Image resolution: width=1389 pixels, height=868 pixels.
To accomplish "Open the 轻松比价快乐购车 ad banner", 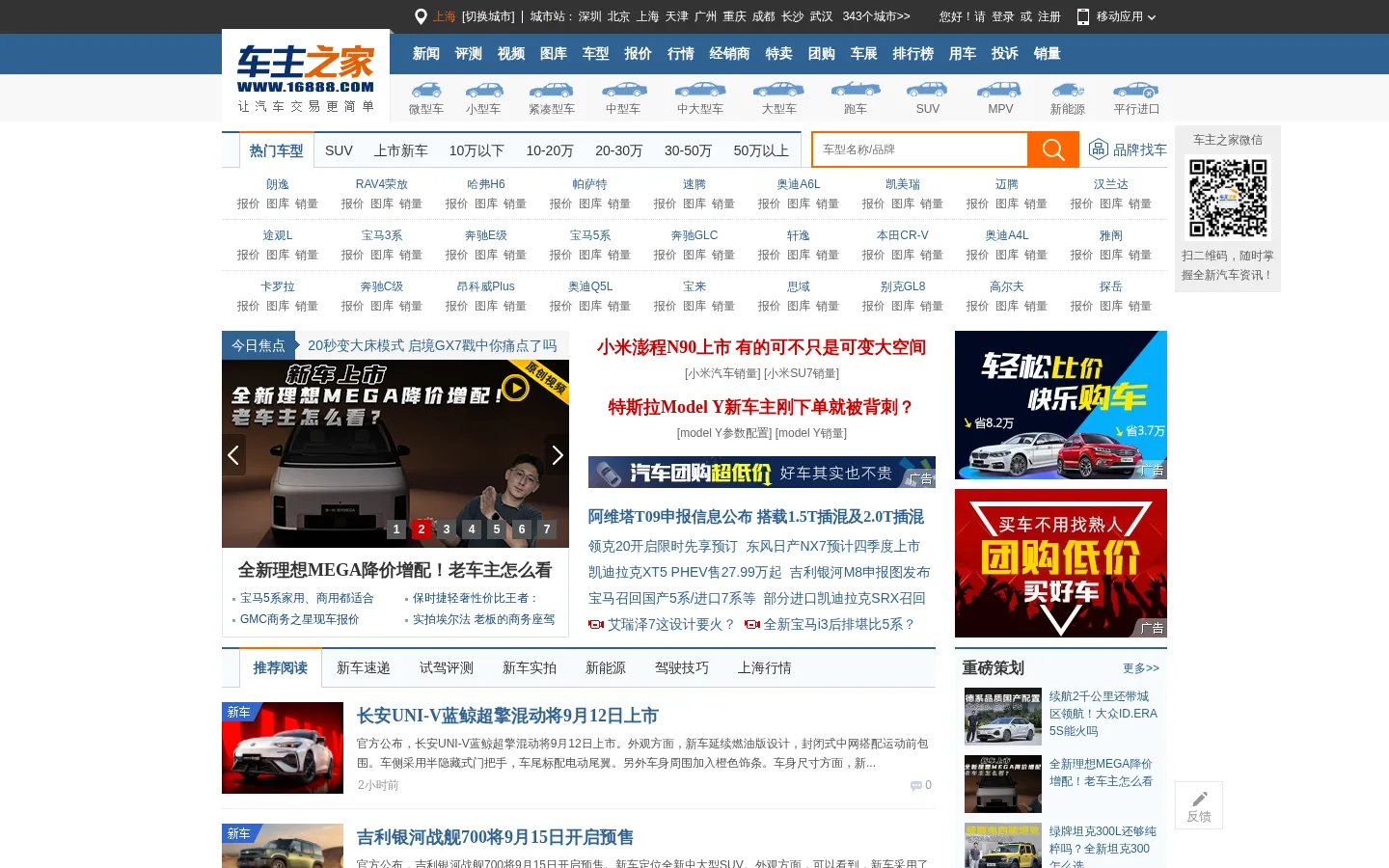I will [x=1061, y=405].
